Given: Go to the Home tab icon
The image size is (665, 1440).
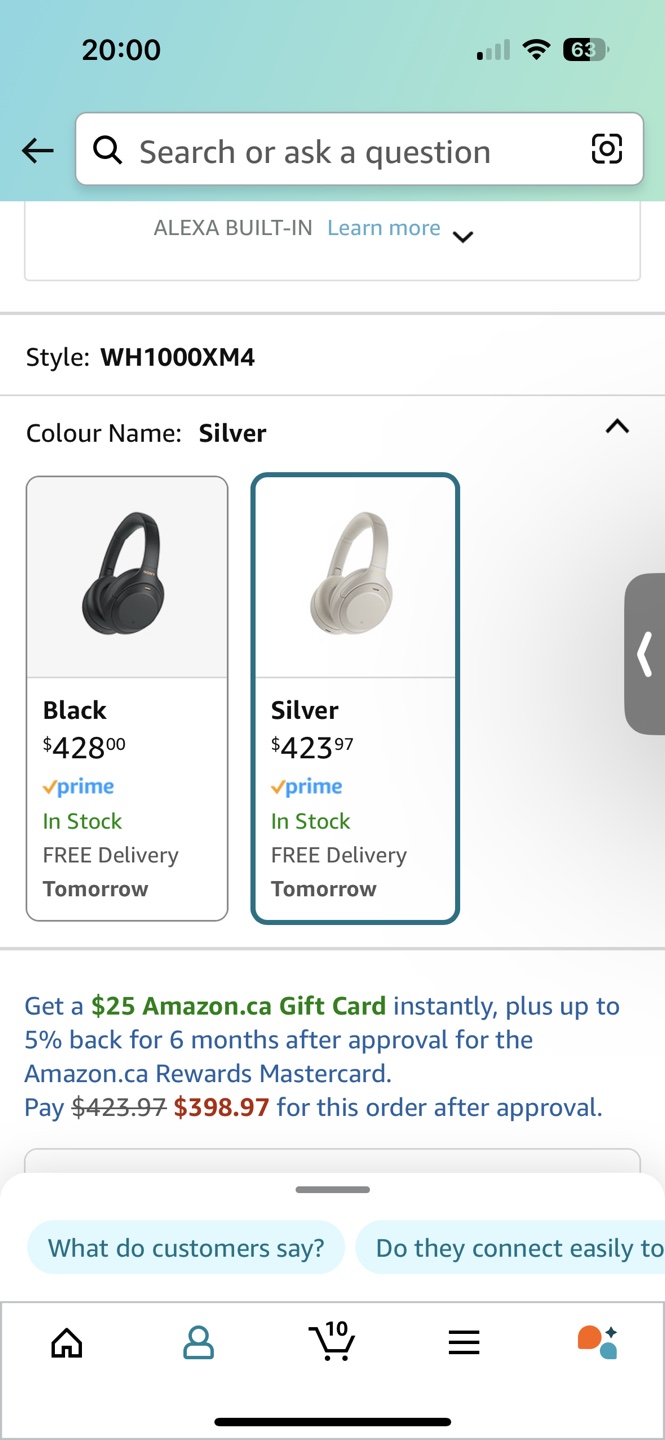Looking at the screenshot, I should (67, 1342).
